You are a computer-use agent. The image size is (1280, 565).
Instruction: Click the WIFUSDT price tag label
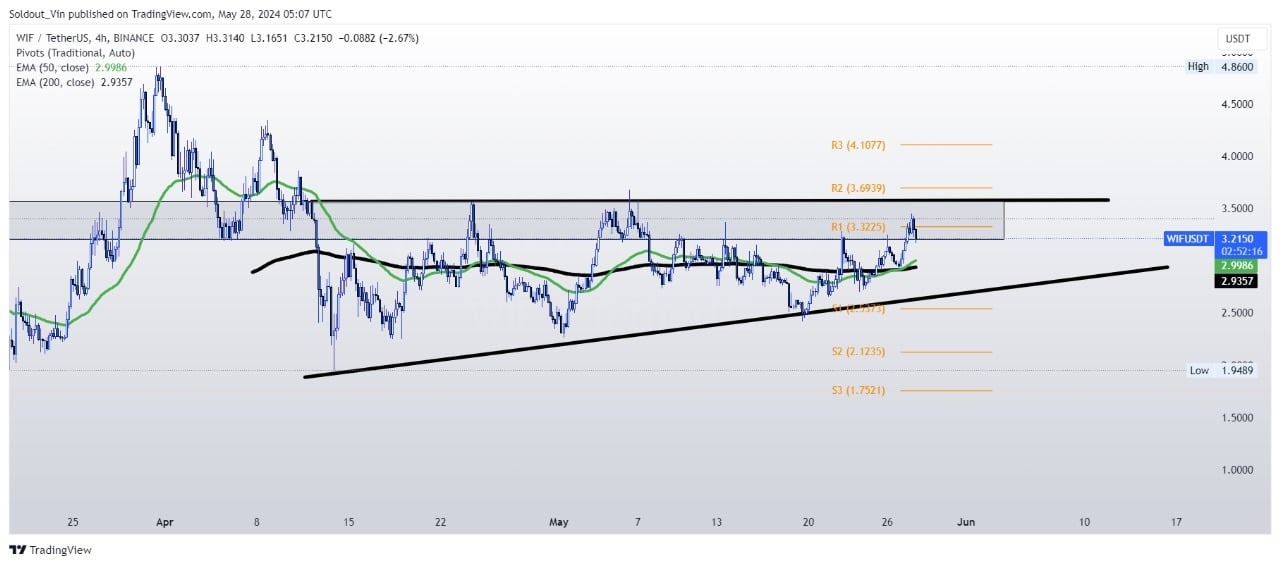tap(1188, 239)
